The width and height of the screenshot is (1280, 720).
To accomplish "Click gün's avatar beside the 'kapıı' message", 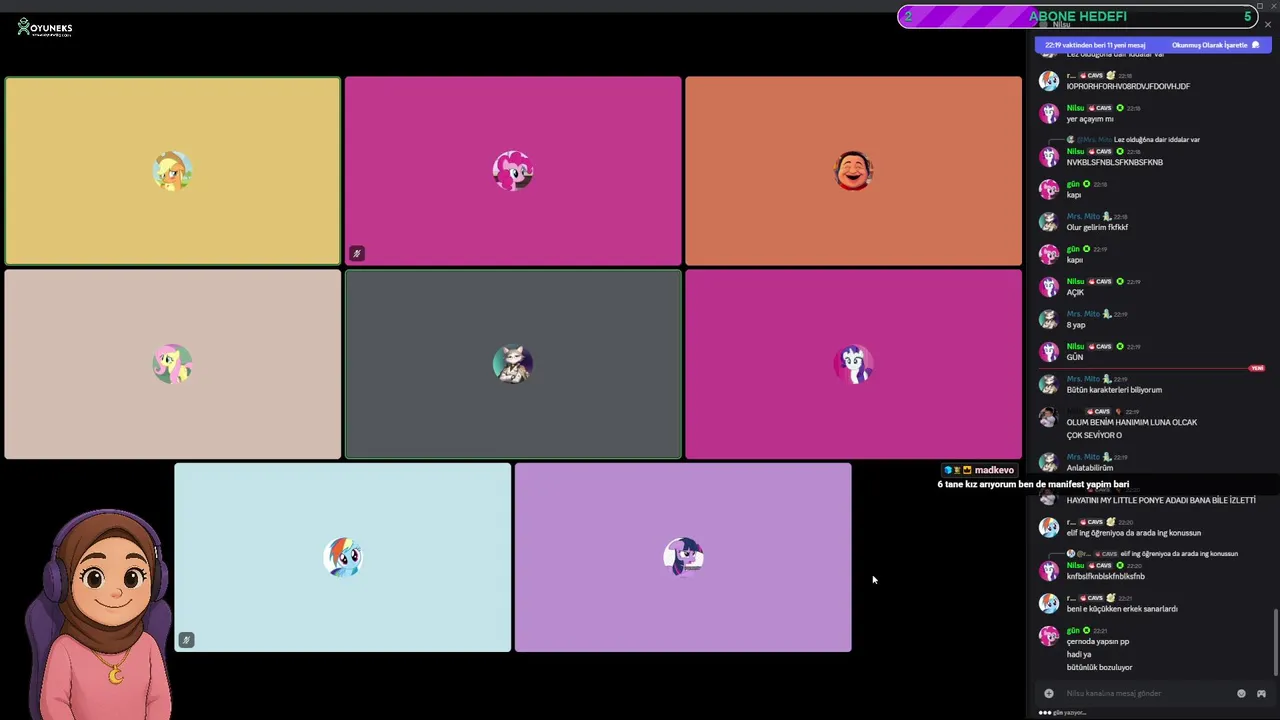I will click(x=1049, y=254).
